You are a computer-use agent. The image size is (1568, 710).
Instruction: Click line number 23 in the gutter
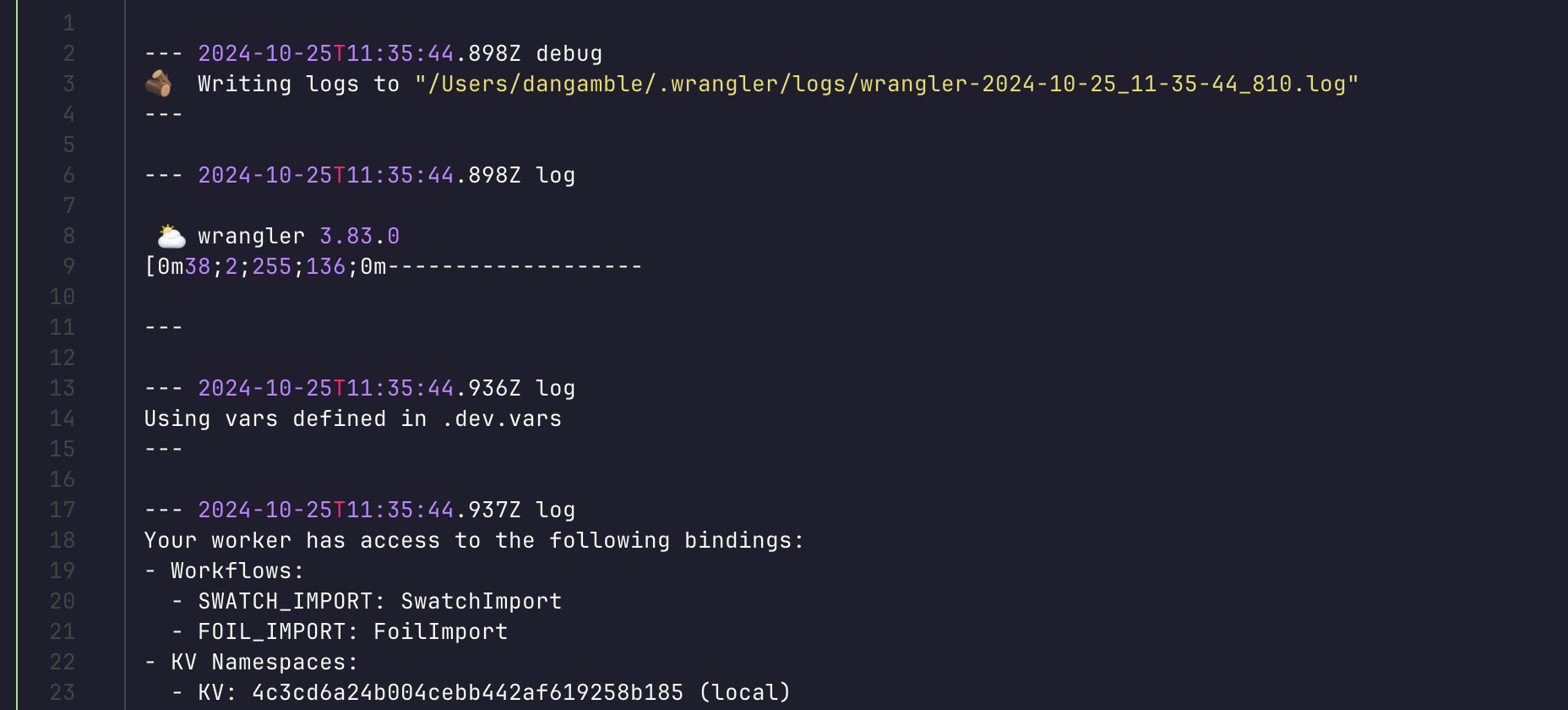[63, 692]
